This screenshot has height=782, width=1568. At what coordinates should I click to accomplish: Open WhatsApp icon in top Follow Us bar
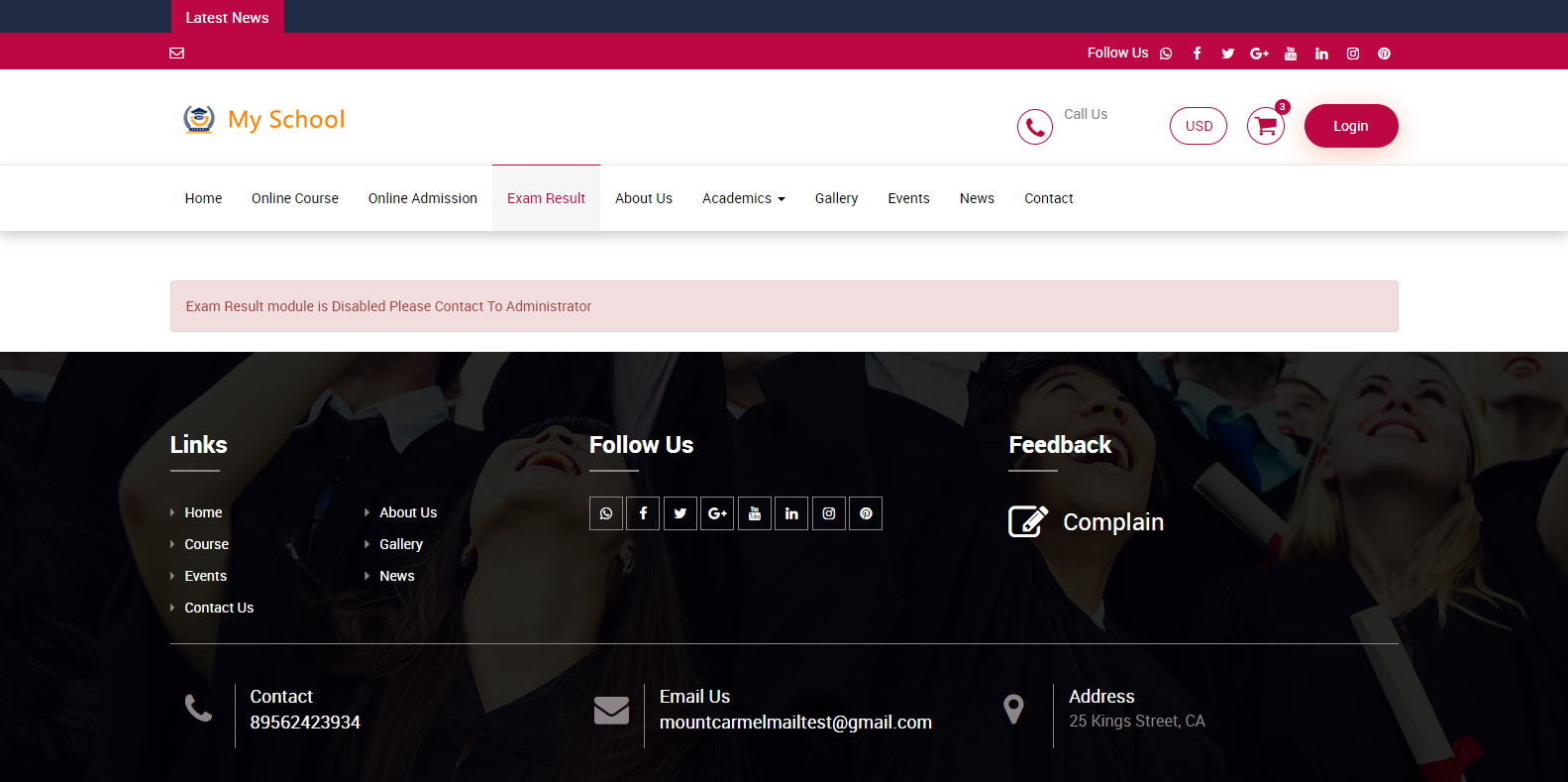1166,54
